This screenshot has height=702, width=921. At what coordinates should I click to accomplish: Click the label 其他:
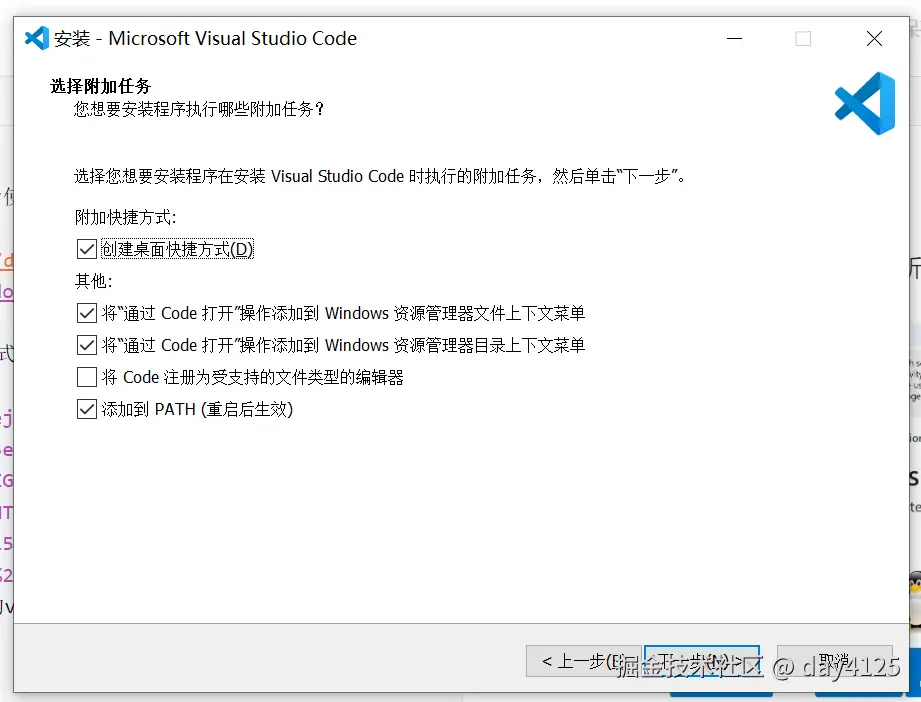coord(93,281)
